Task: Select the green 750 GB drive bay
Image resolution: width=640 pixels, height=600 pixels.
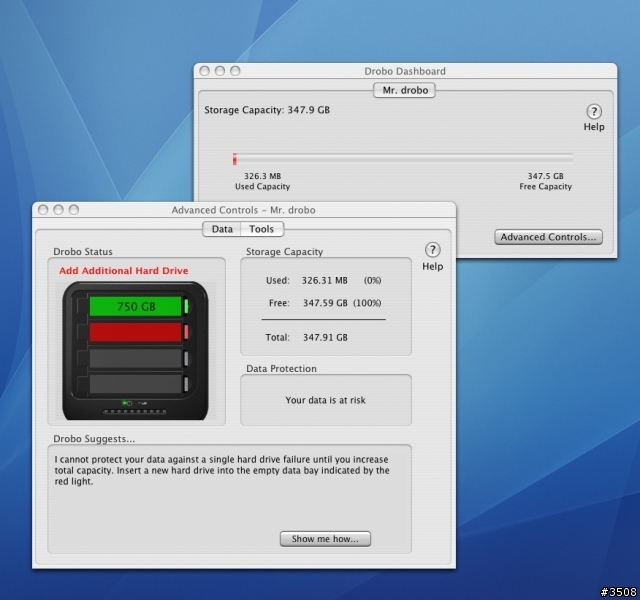Action: [x=135, y=307]
